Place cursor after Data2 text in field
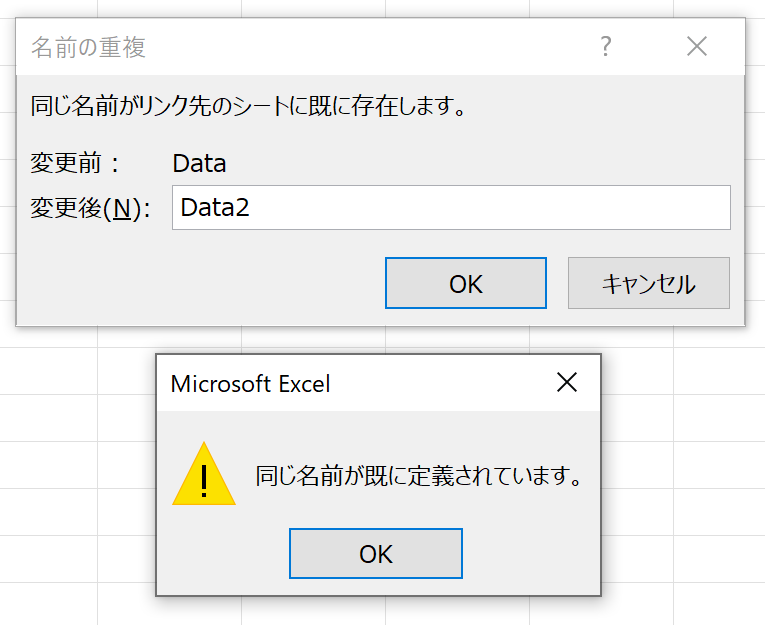 point(251,207)
